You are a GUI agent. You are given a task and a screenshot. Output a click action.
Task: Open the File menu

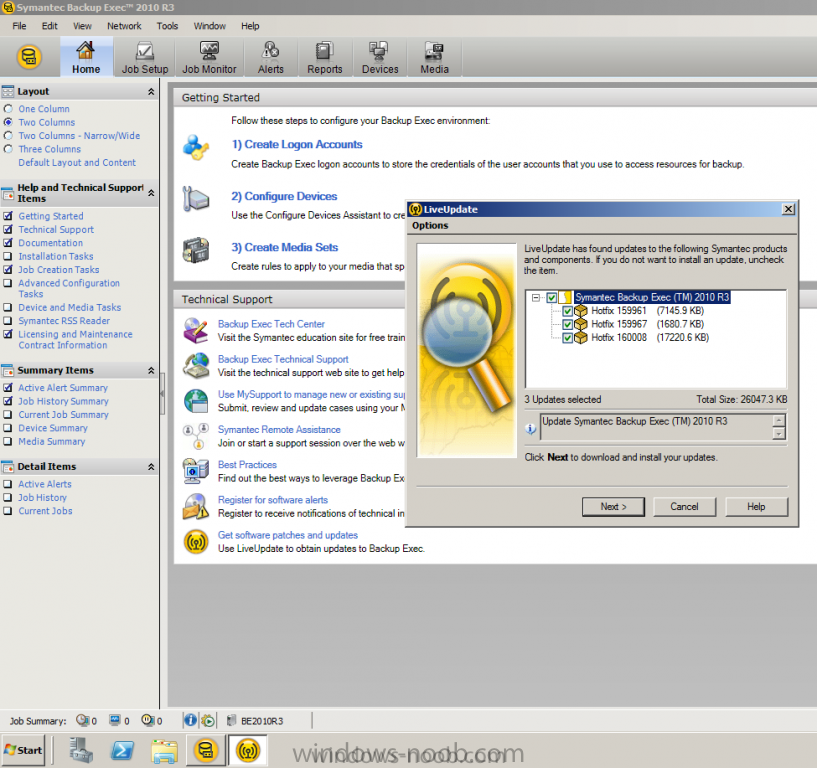click(19, 26)
